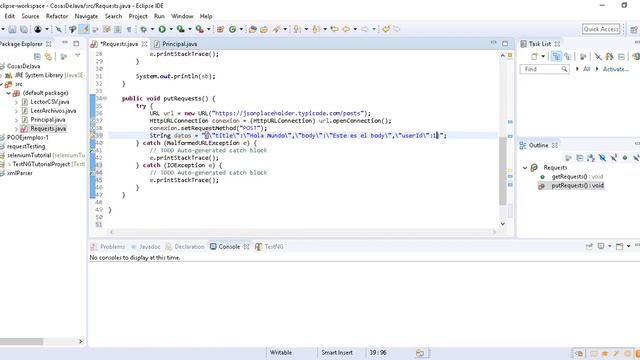This screenshot has width=640, height=360.
Task: Click the editor vertical scrollbar thumb
Action: [502, 171]
